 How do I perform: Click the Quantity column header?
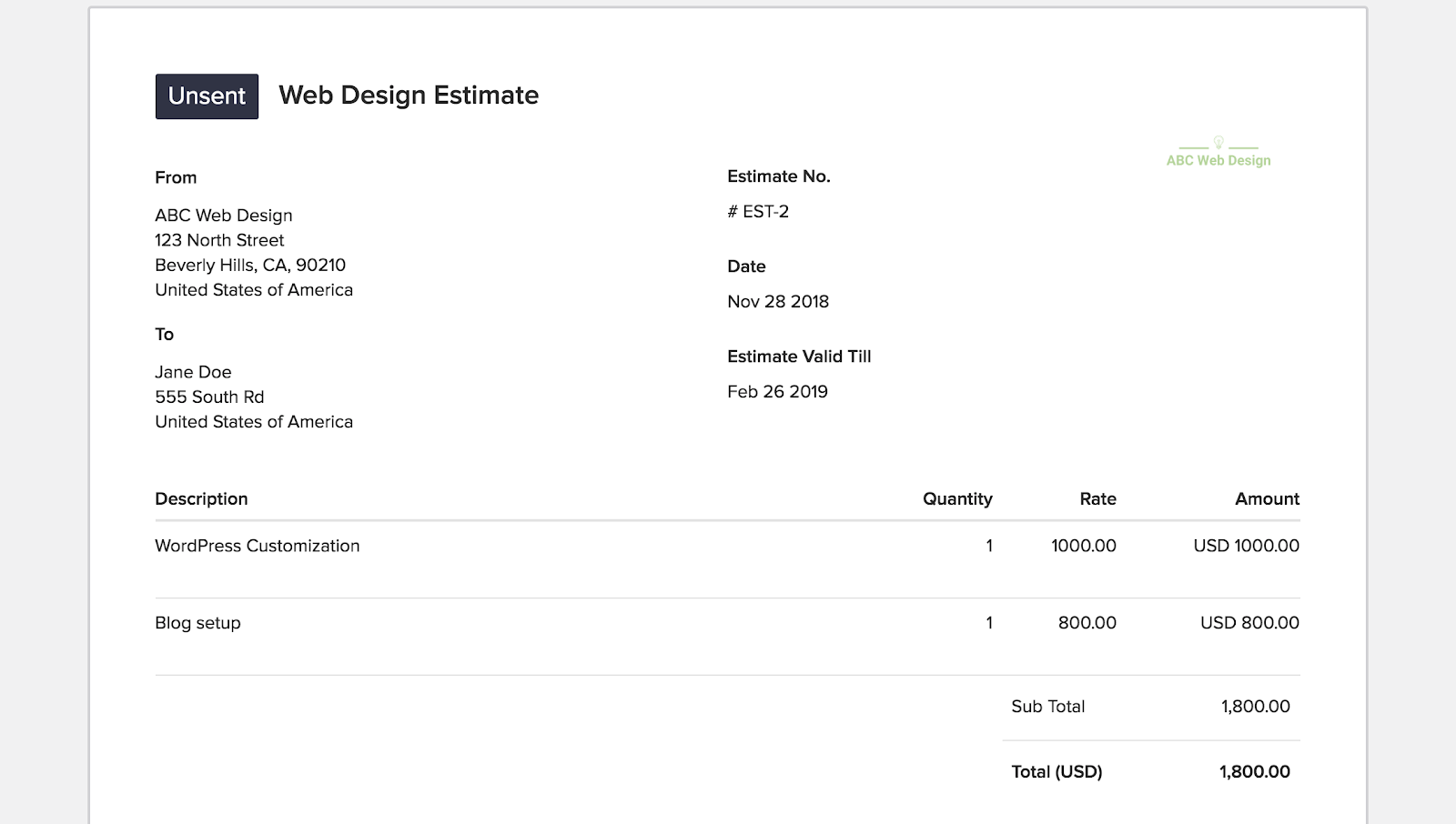click(957, 498)
